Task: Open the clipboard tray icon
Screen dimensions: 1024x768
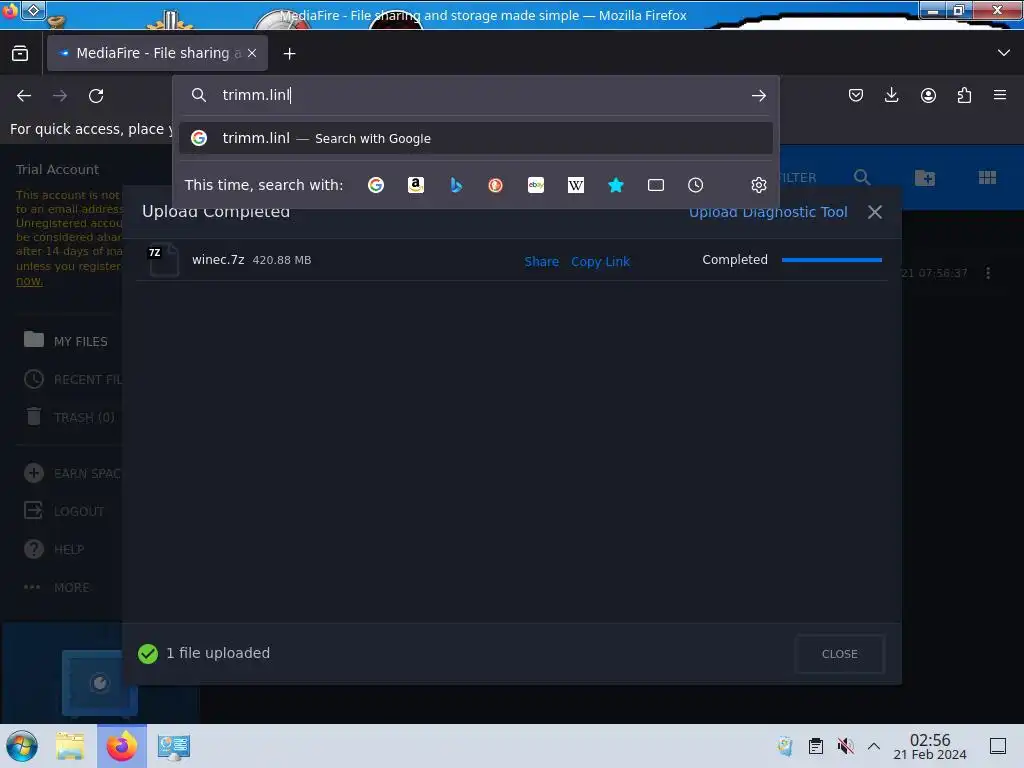Action: click(816, 746)
